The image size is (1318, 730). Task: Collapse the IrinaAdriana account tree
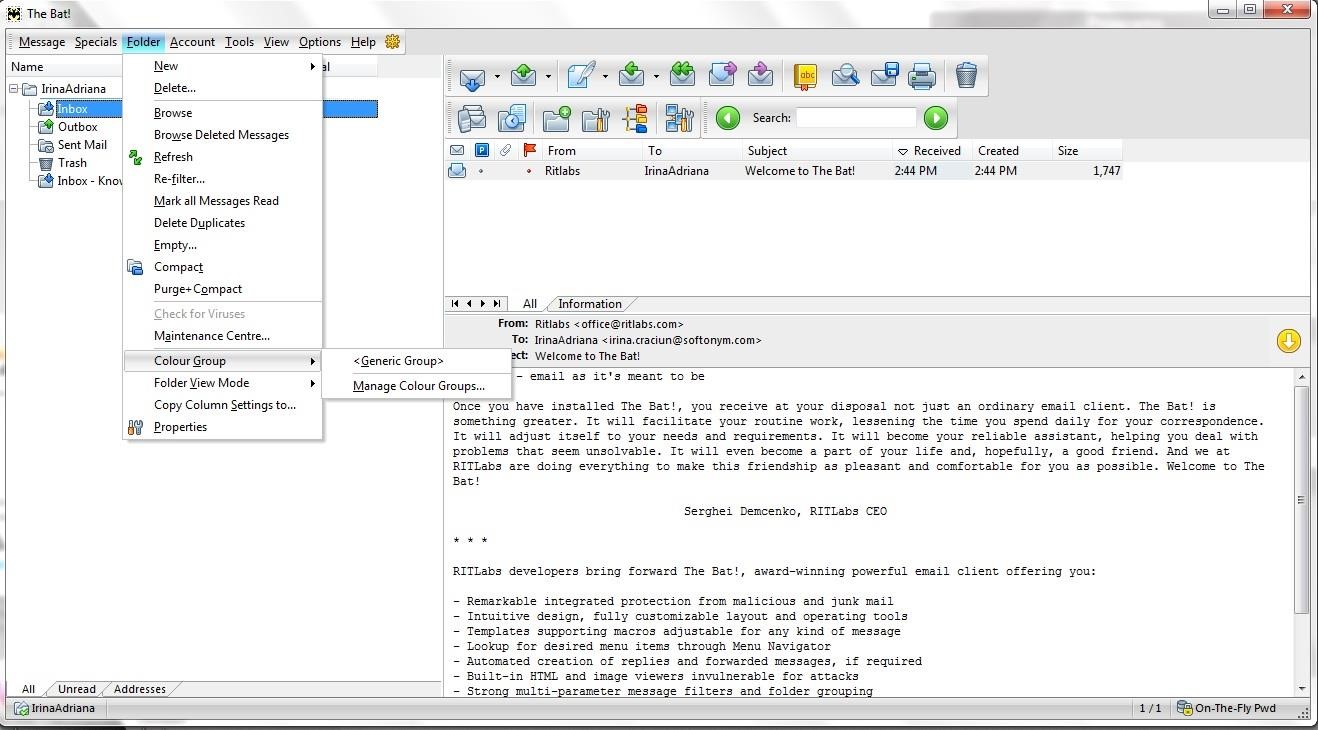coord(15,89)
